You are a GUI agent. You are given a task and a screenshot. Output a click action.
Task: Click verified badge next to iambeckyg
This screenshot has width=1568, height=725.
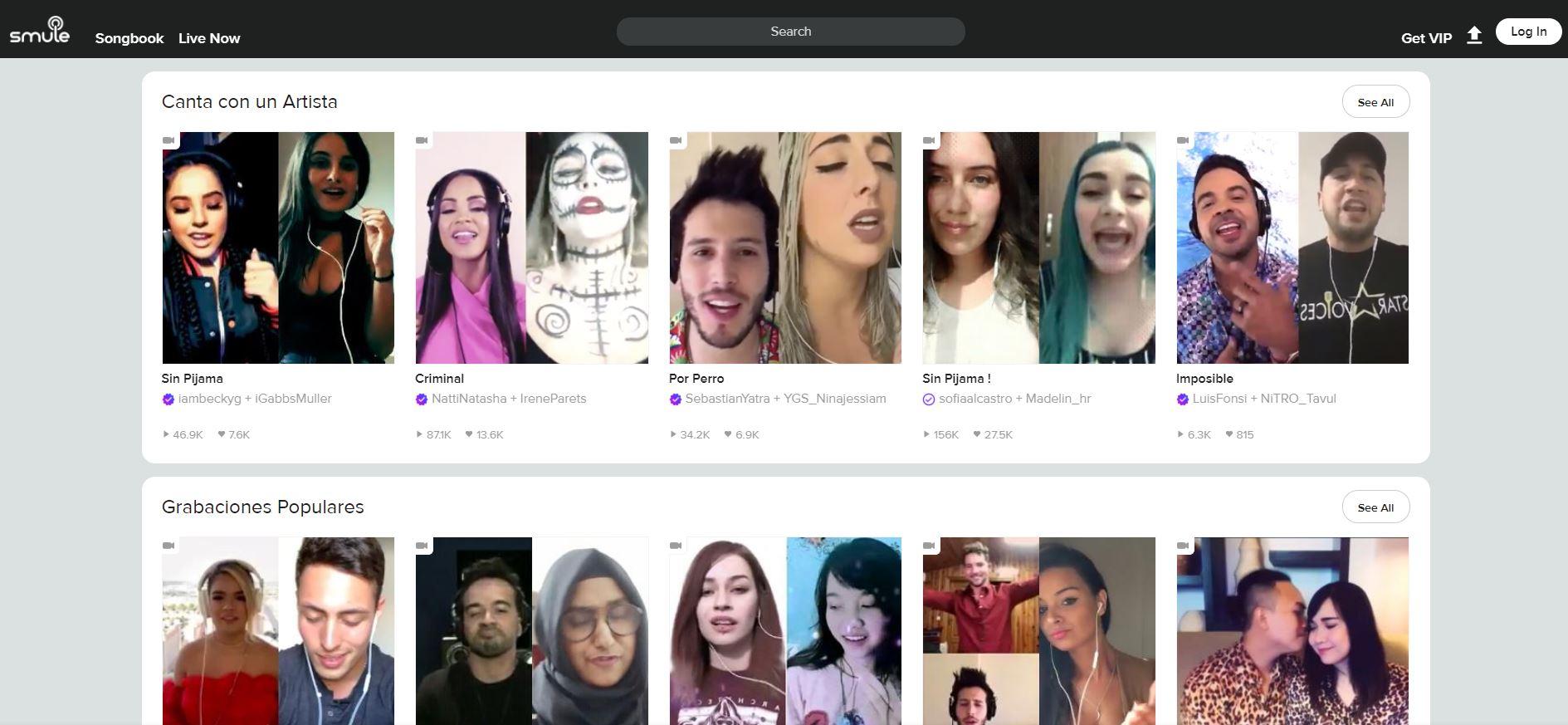point(169,399)
